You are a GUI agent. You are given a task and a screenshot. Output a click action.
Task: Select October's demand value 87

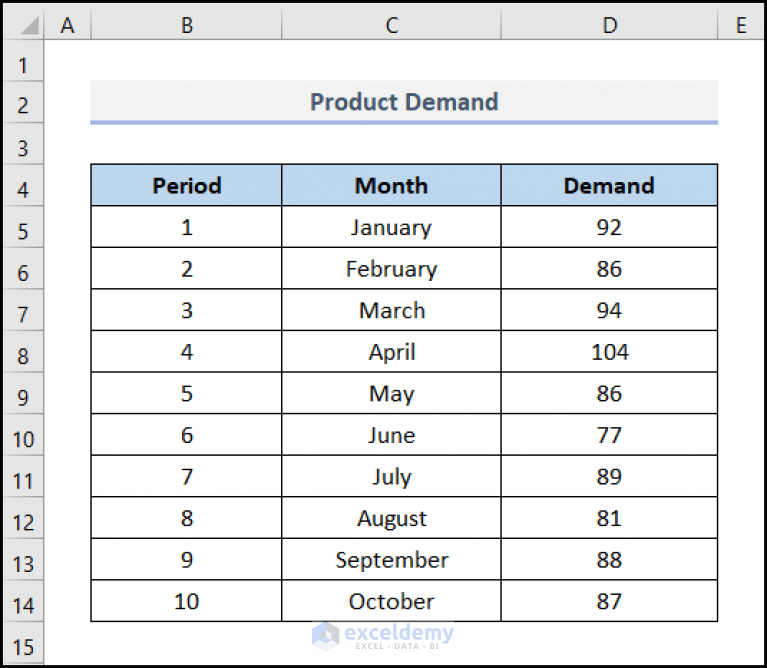(609, 601)
